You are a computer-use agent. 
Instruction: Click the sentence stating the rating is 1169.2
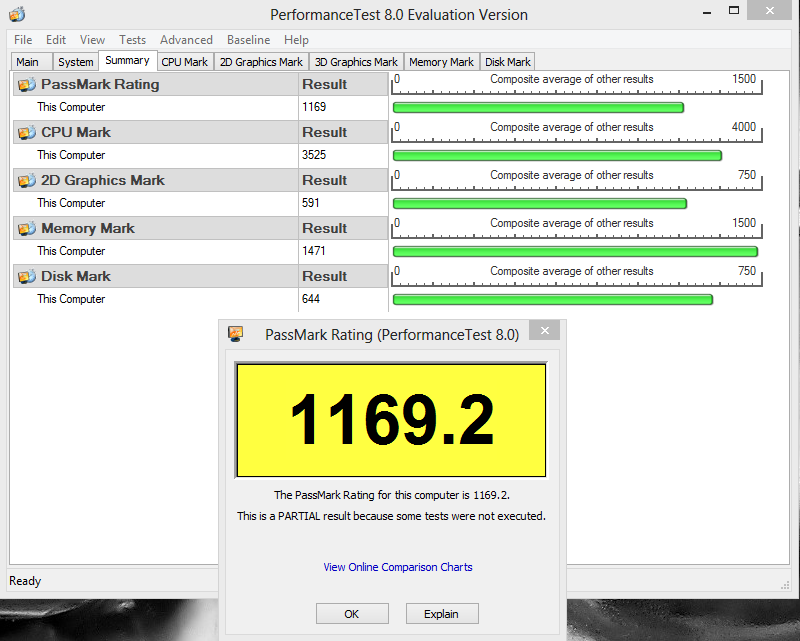click(392, 495)
